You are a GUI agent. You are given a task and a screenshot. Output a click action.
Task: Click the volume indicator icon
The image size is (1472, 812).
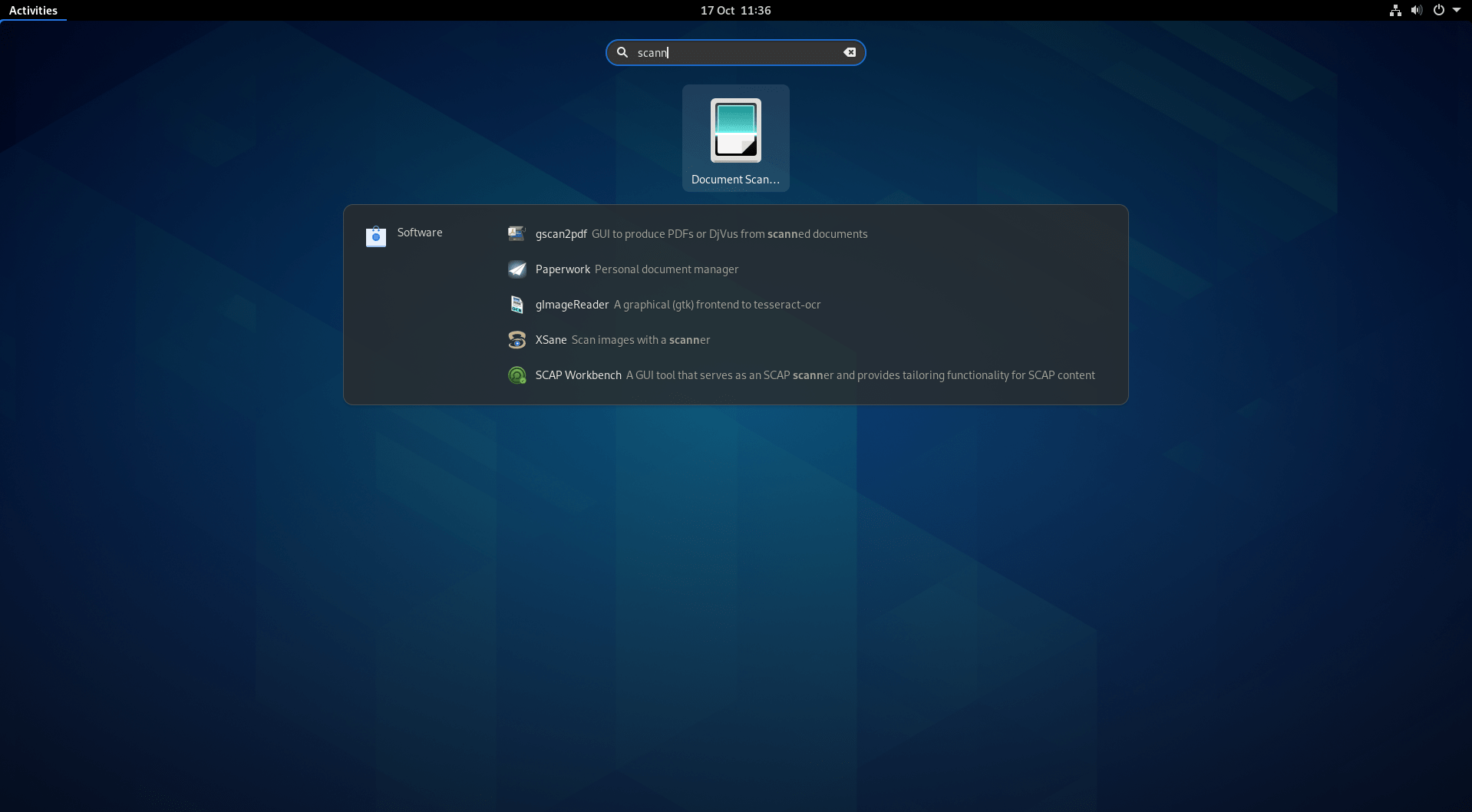tap(1416, 10)
